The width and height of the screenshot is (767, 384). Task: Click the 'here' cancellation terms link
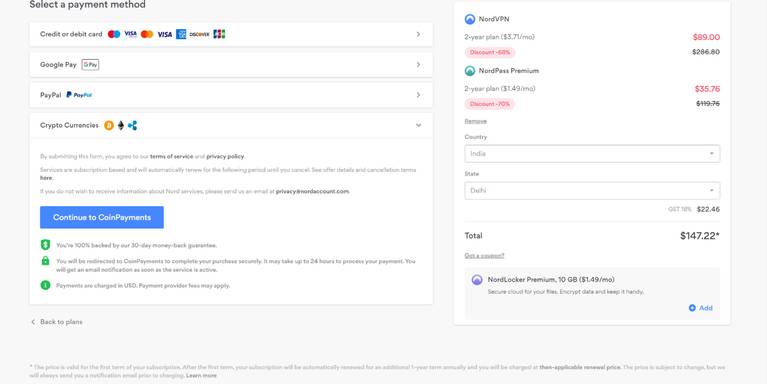point(46,178)
